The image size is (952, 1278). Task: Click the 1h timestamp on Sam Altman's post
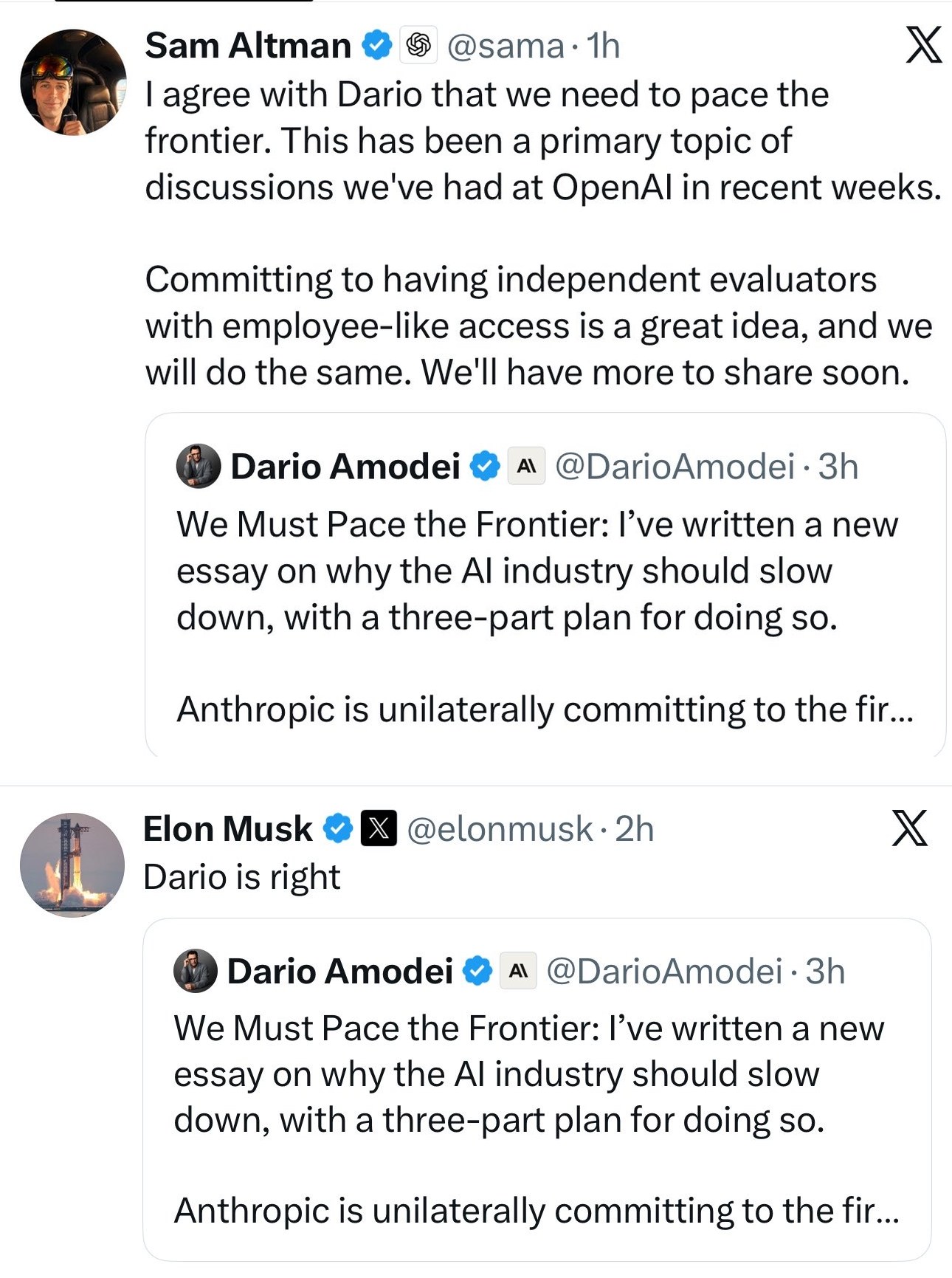[x=603, y=46]
